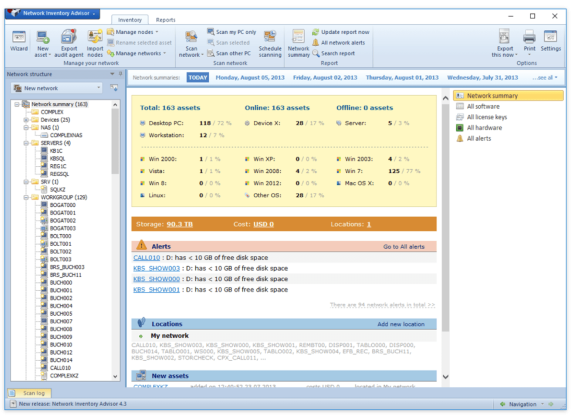Collapse the SERVERS (4) node
This screenshot has width=571, height=420.
pyautogui.click(x=26, y=143)
